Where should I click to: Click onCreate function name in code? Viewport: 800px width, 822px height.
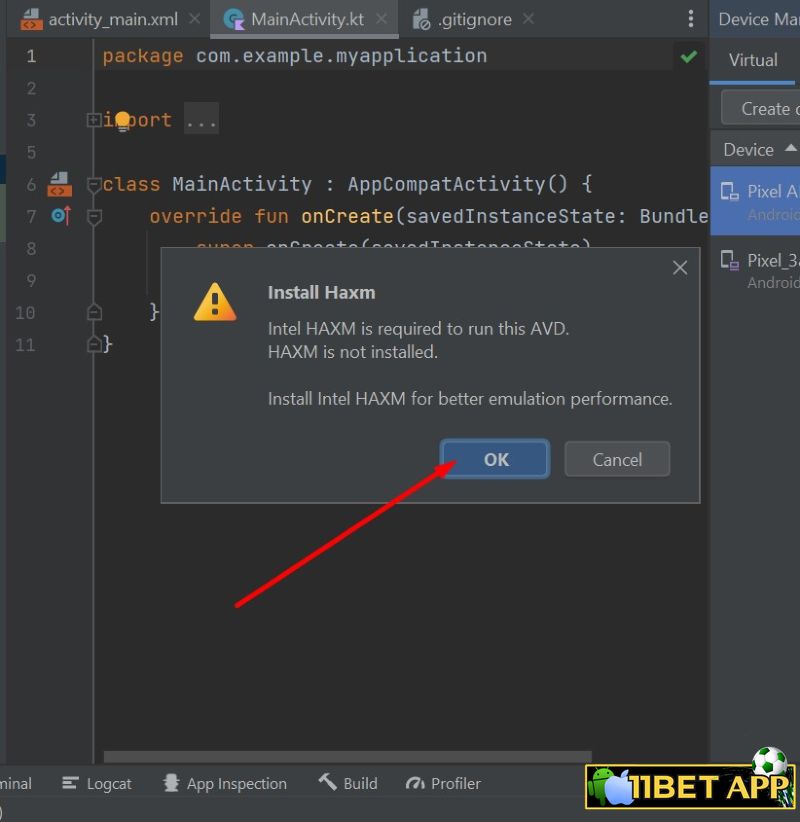[x=347, y=216]
